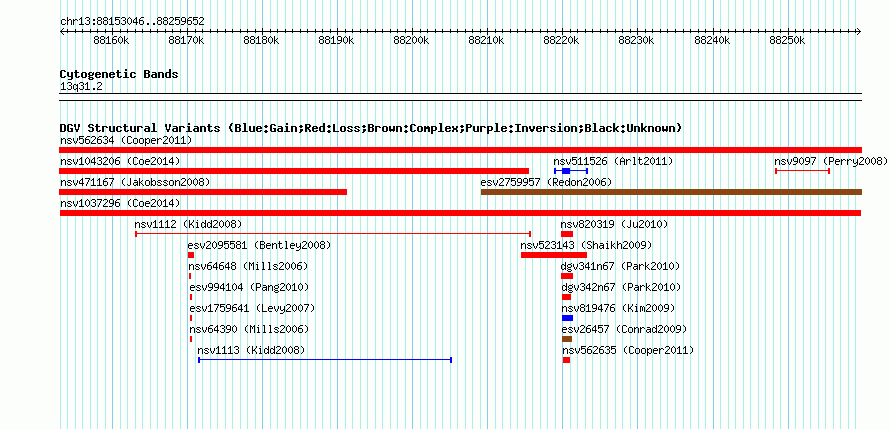890x429 pixels.
Task: Click the 88210k ruler position
Action: (x=486, y=40)
